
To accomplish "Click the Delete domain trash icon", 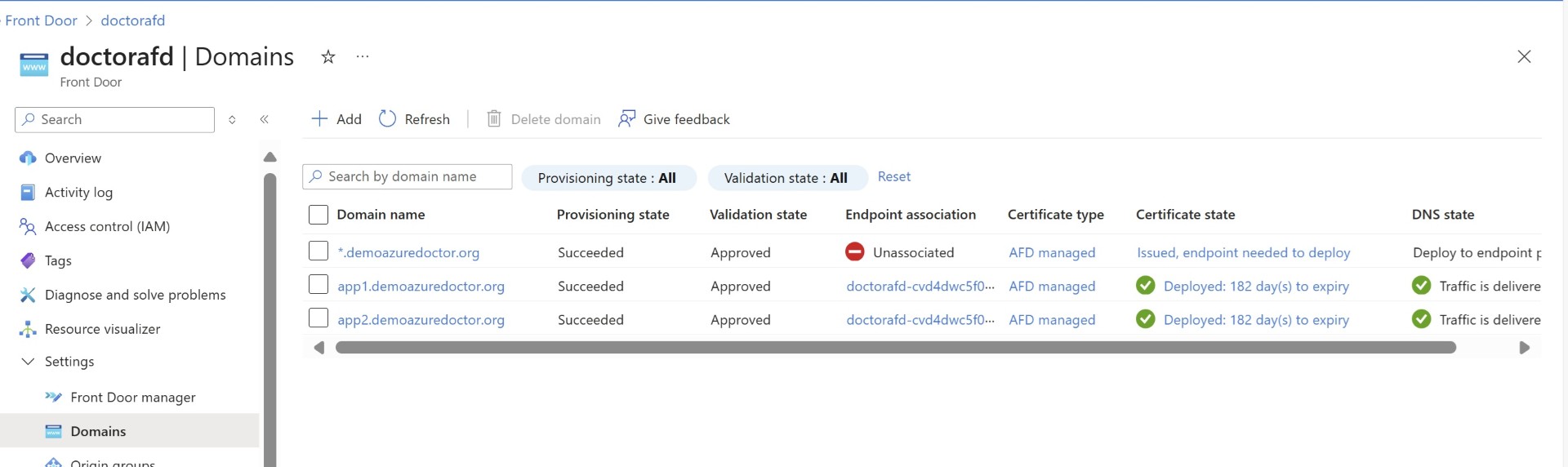I will 494,119.
